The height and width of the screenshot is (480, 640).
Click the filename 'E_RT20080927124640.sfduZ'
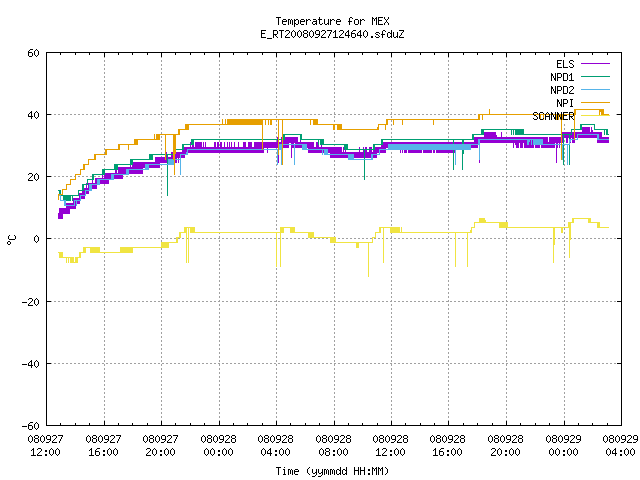(332, 34)
